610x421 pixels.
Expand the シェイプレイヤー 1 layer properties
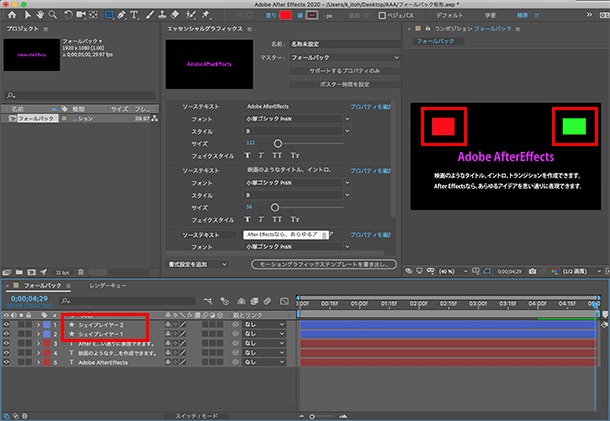pos(38,334)
